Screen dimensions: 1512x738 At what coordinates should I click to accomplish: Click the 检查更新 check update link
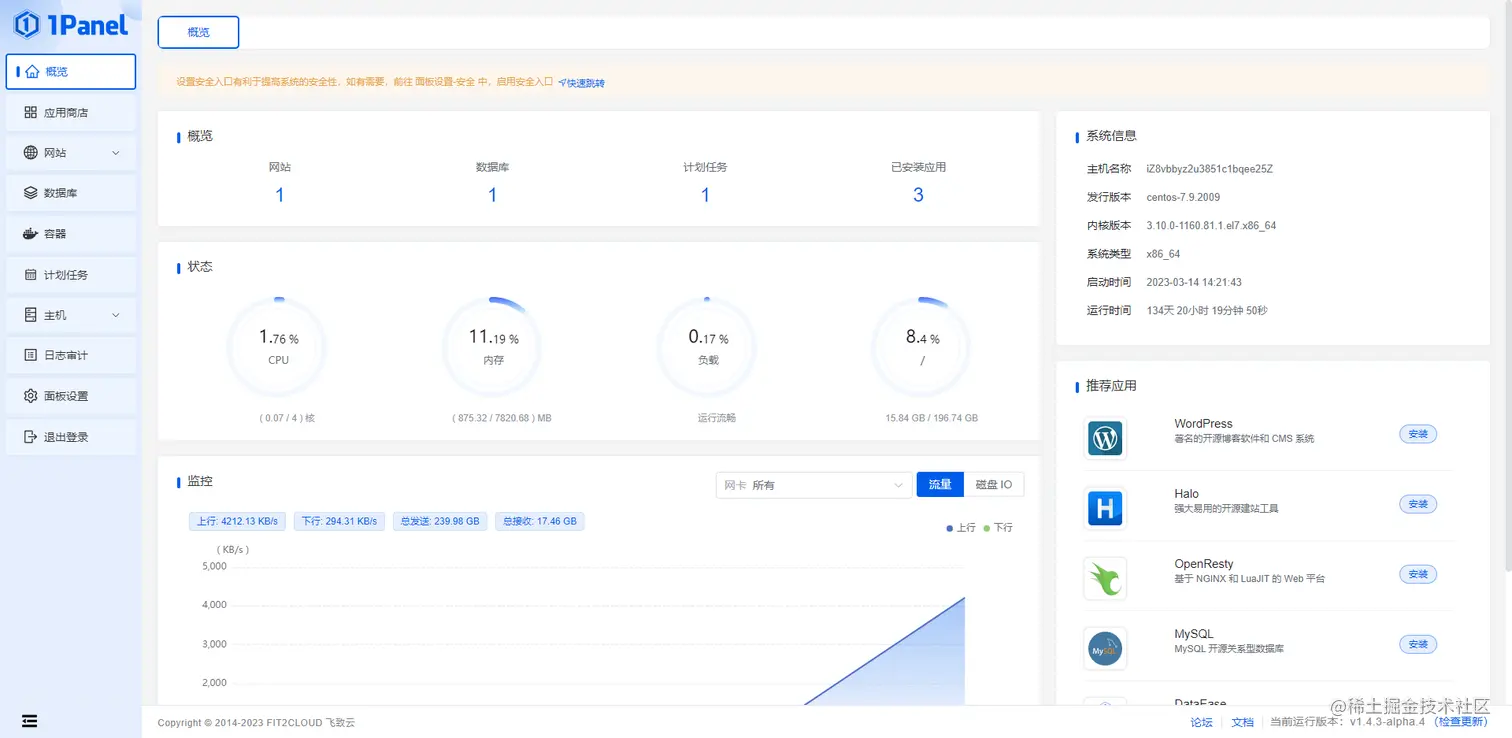(1461, 722)
